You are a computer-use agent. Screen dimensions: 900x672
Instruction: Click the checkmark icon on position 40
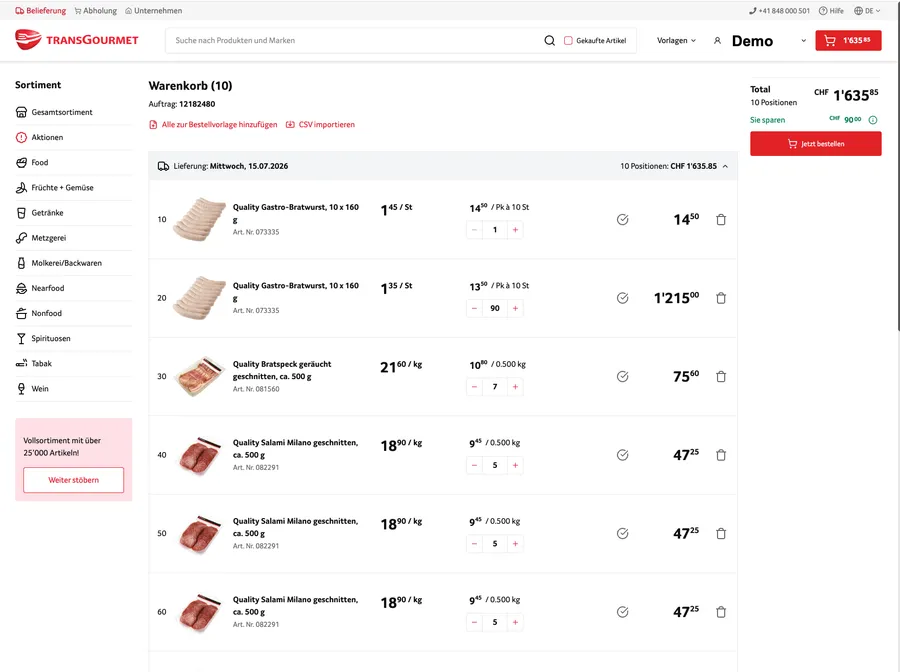click(x=622, y=455)
